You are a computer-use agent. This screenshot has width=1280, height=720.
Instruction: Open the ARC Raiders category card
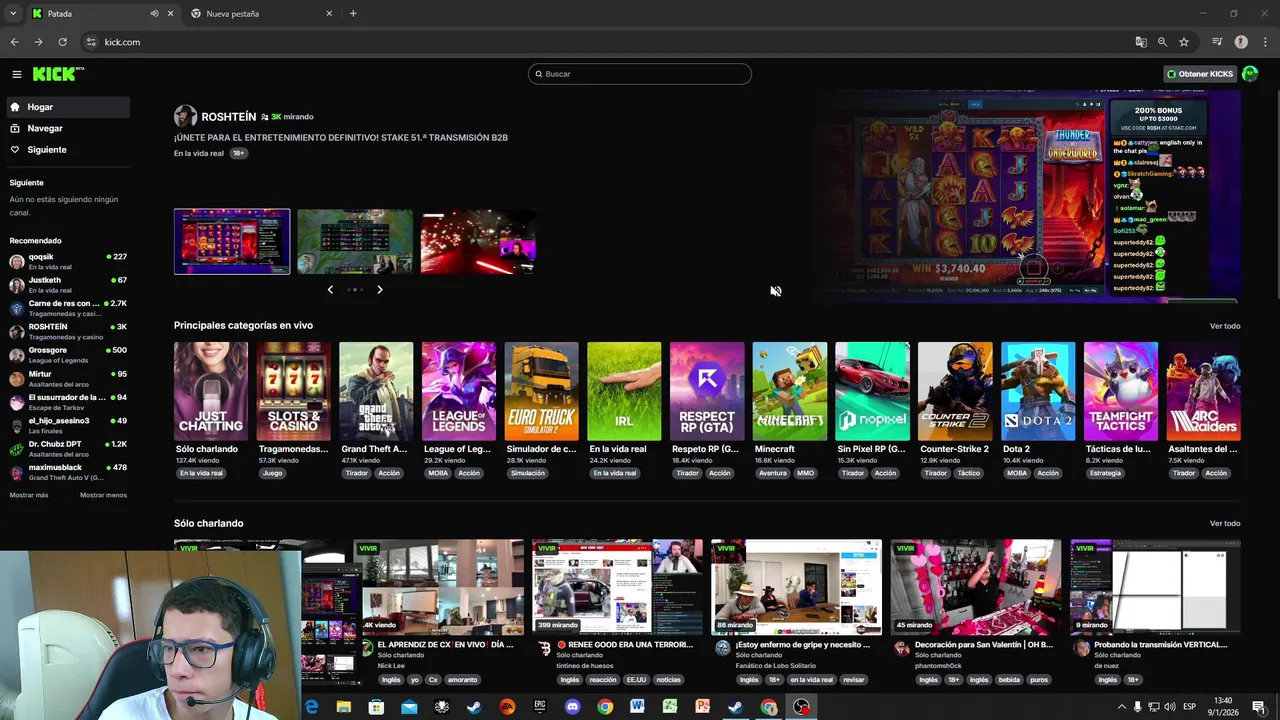[x=1203, y=391]
